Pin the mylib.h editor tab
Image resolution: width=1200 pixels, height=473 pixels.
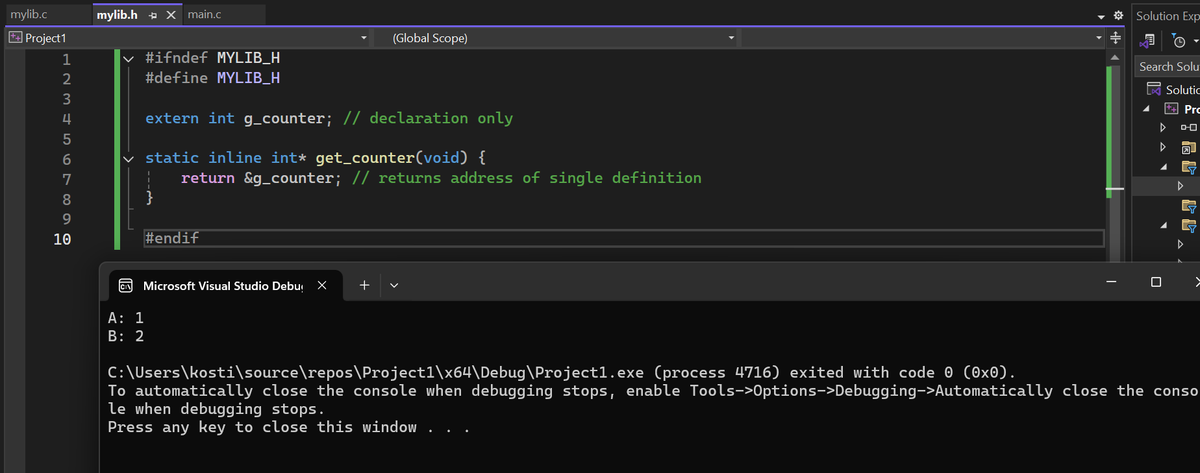click(151, 15)
